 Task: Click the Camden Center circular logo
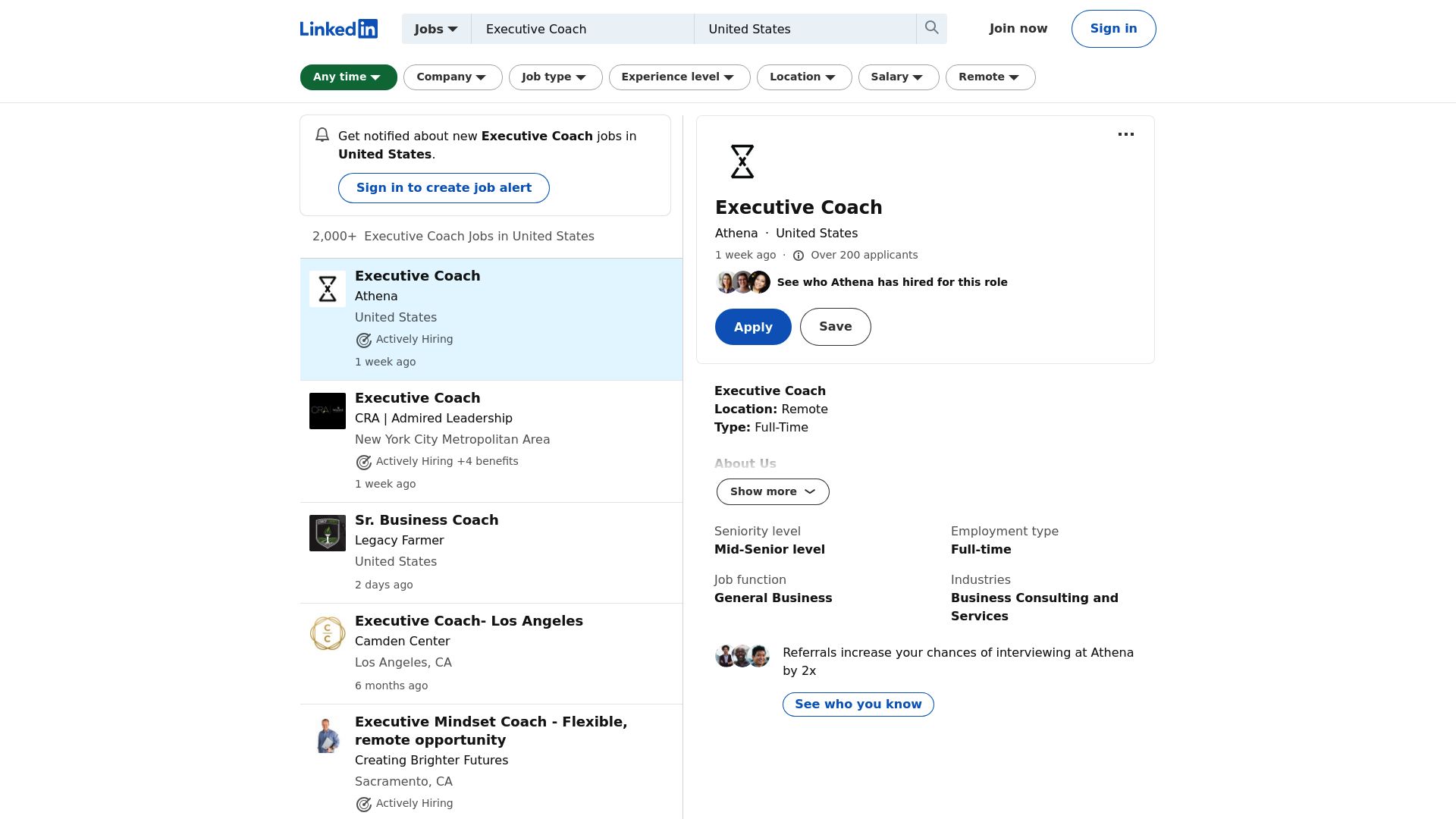click(x=328, y=633)
